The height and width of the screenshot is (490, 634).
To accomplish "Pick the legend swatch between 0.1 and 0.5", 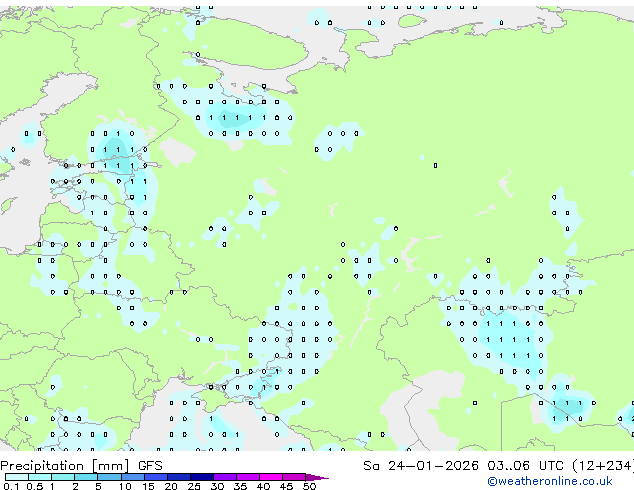I will pos(17,477).
